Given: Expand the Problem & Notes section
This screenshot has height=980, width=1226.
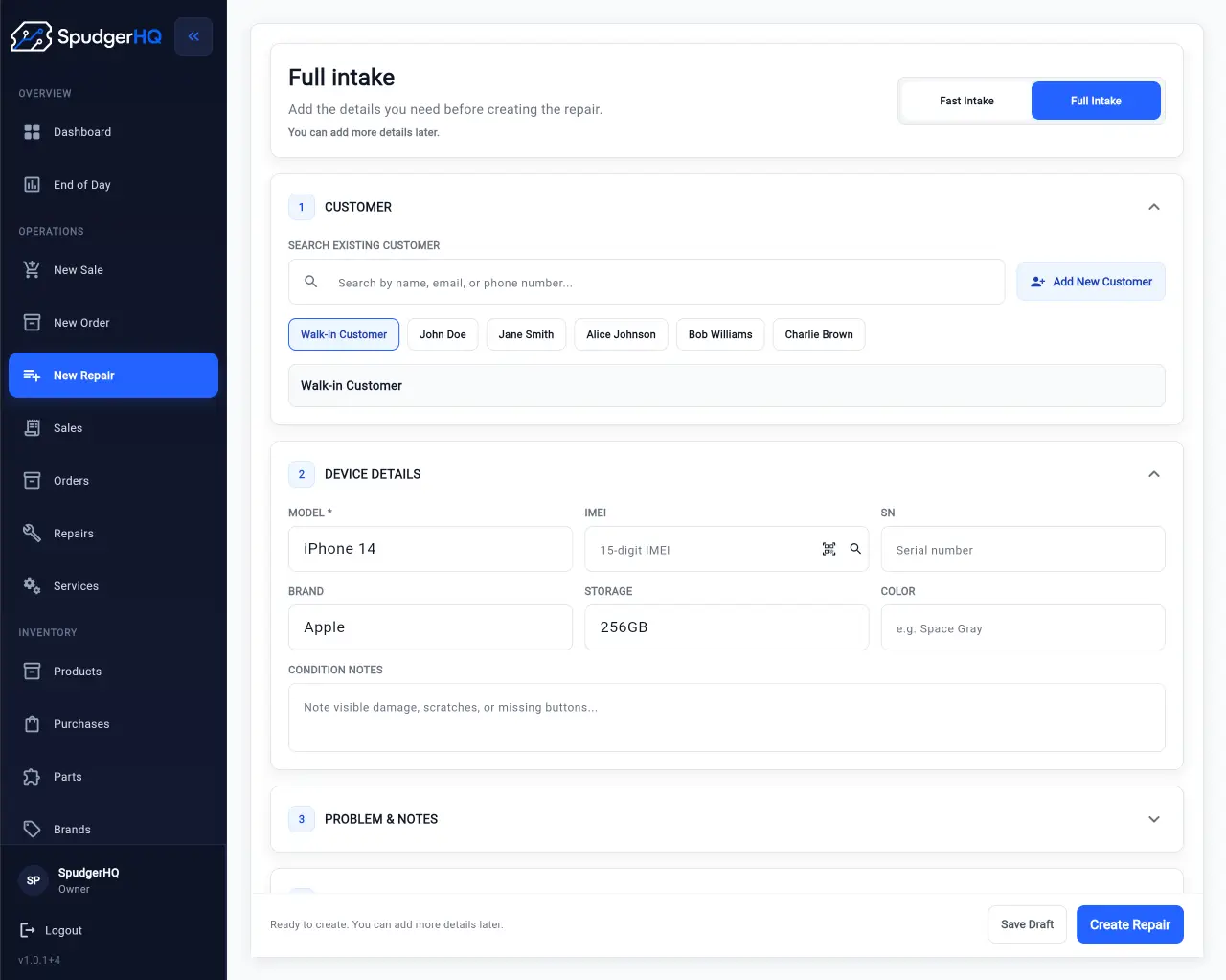Looking at the screenshot, I should pos(1154,819).
